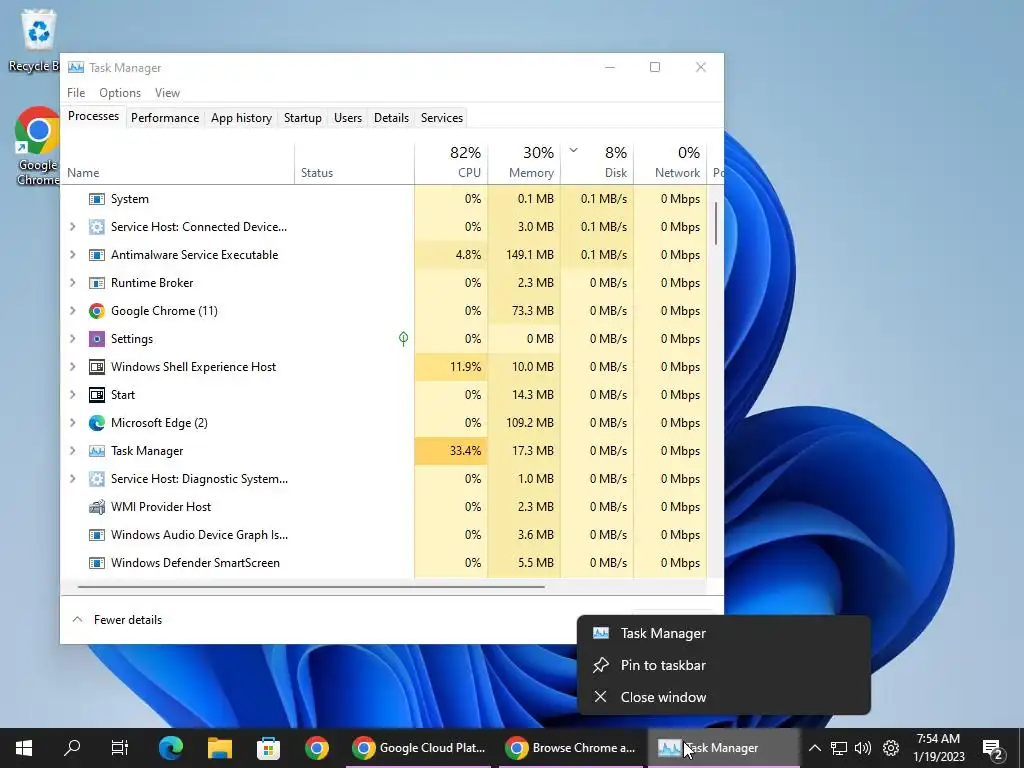Expand the Google Chrome (11) group
Viewport: 1024px width, 768px height.
click(72, 311)
